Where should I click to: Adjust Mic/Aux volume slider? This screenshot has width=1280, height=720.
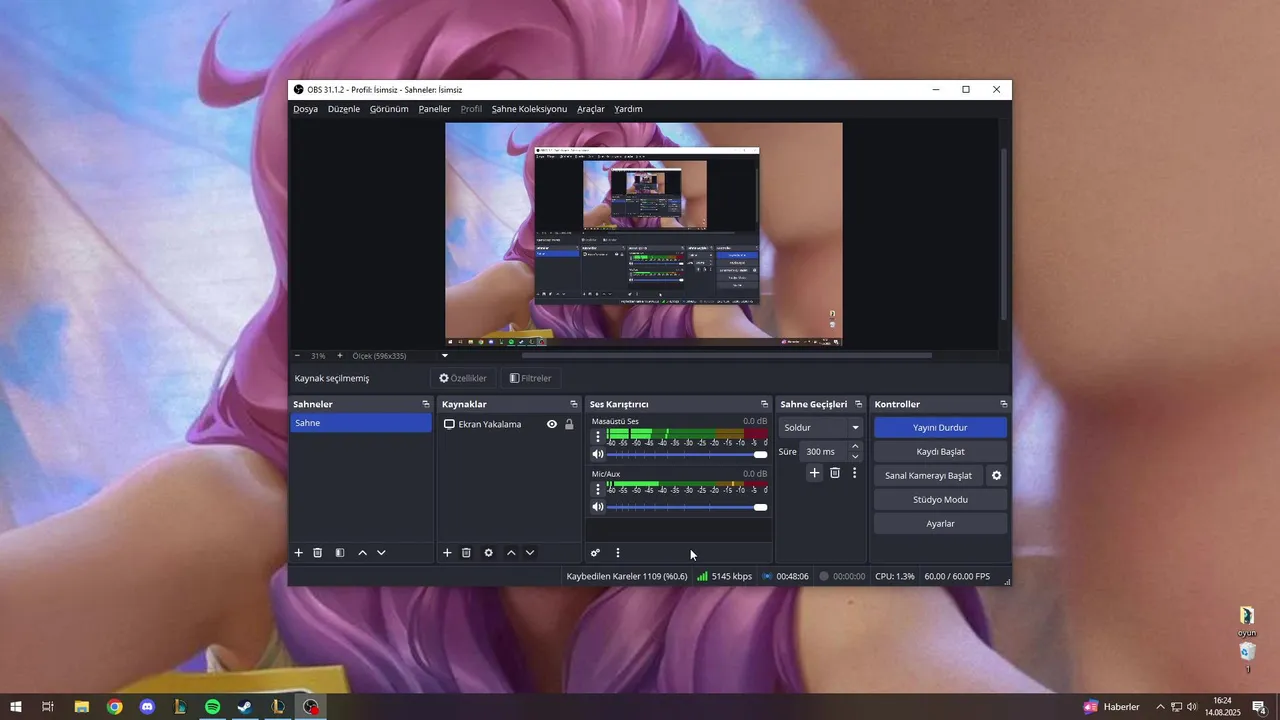pos(687,507)
